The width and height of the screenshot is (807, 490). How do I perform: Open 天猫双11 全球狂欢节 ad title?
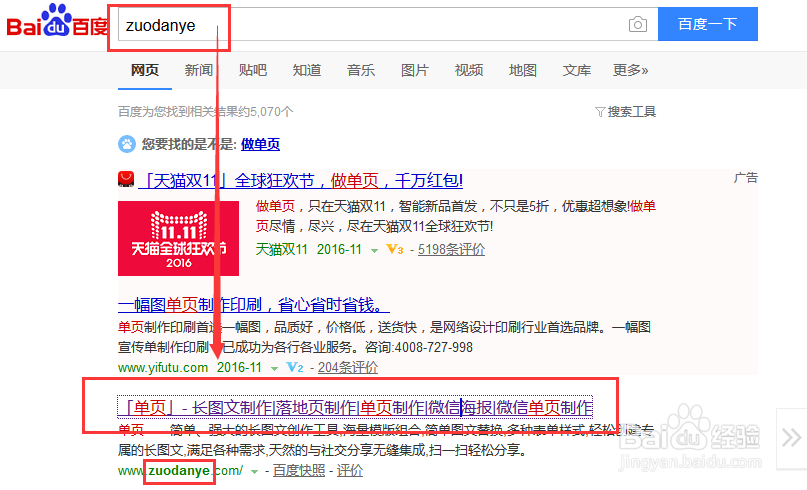[301, 181]
